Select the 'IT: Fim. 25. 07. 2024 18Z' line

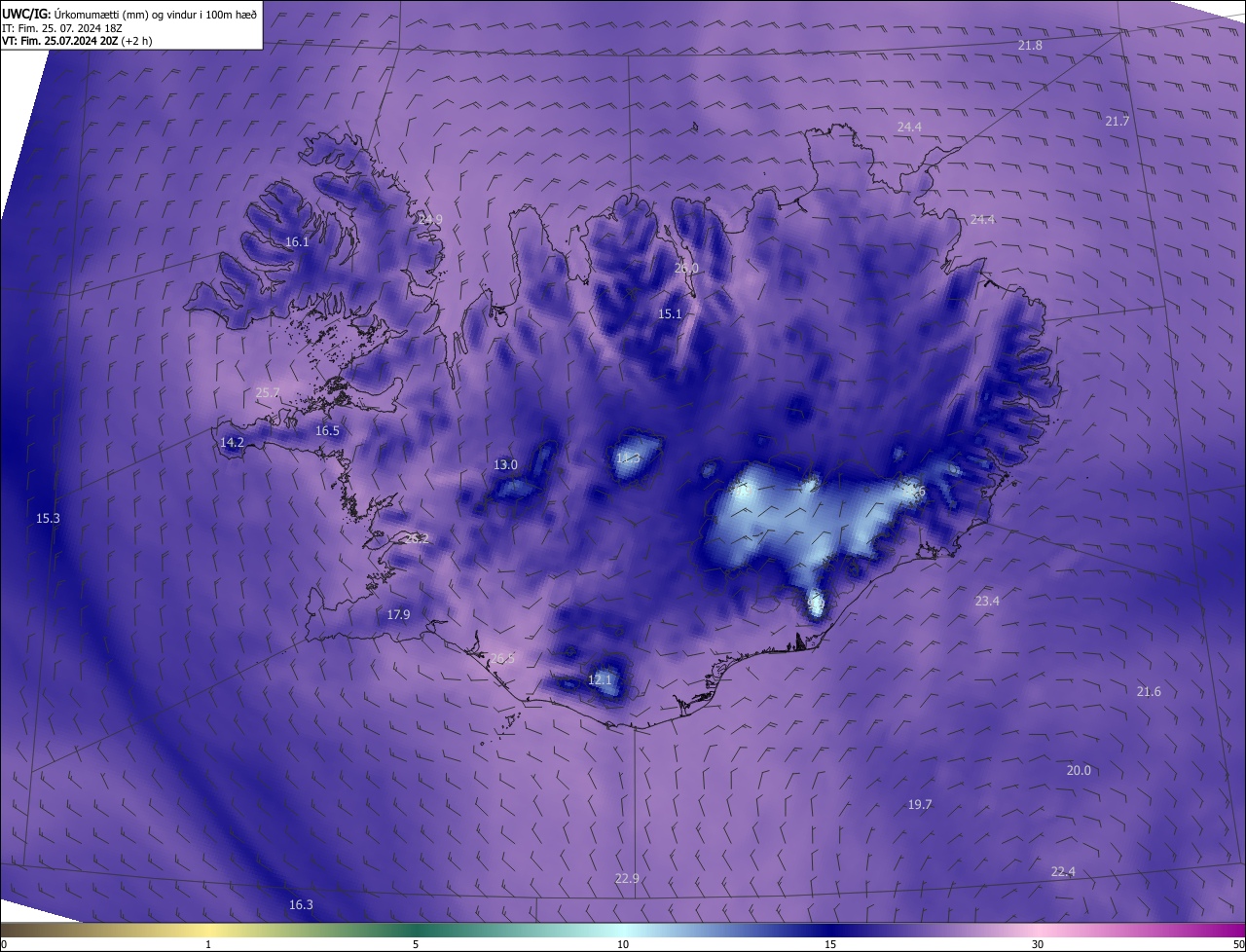click(x=60, y=28)
